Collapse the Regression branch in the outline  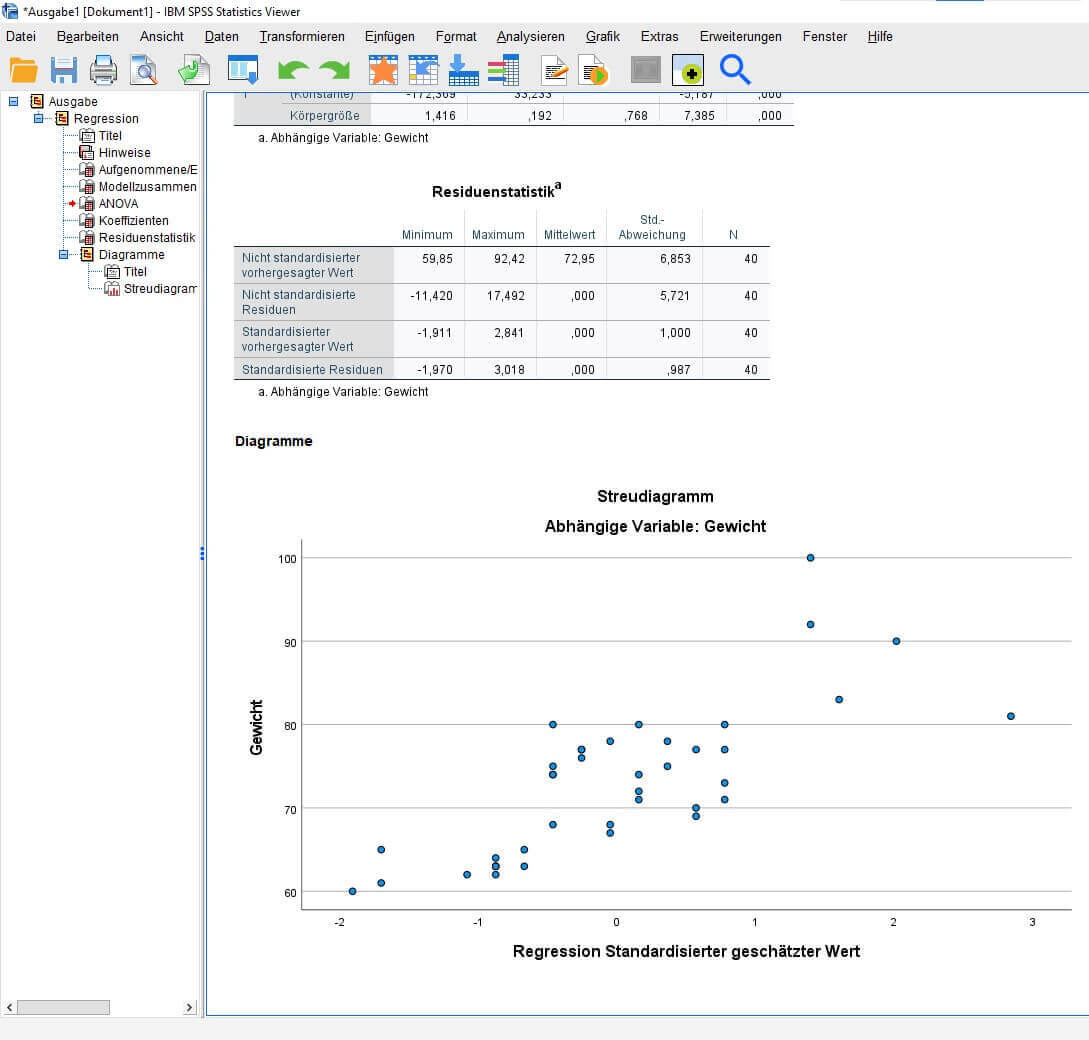[37, 118]
